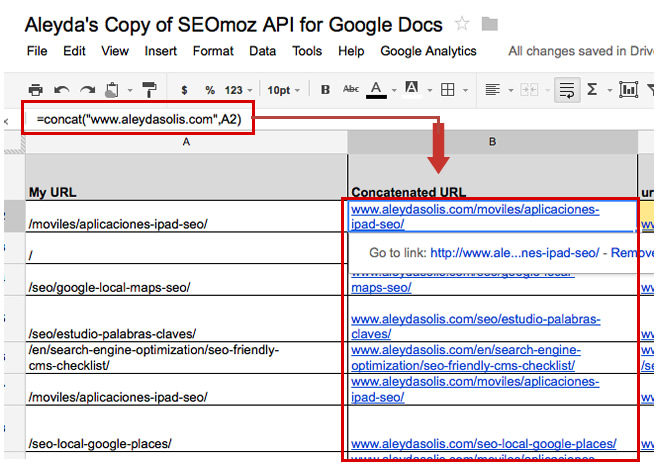The image size is (661, 464).
Task: Click the text color A icon
Action: pos(376,90)
